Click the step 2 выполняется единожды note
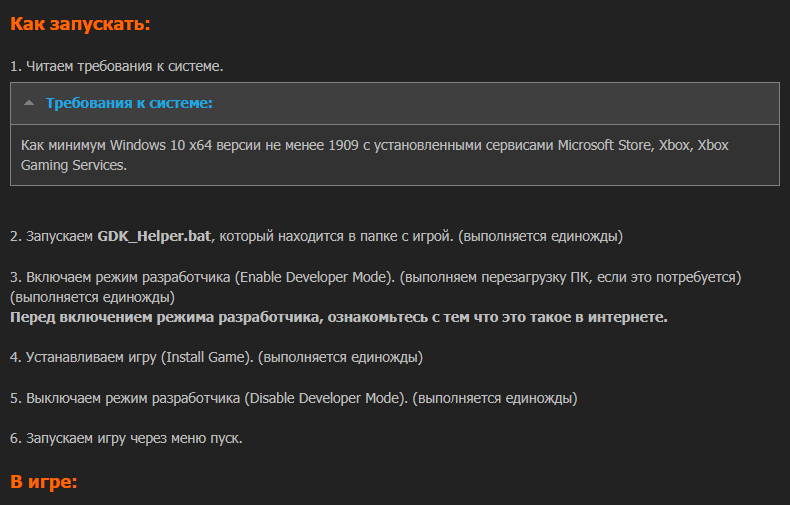Screen dimensions: 790x505 point(540,236)
